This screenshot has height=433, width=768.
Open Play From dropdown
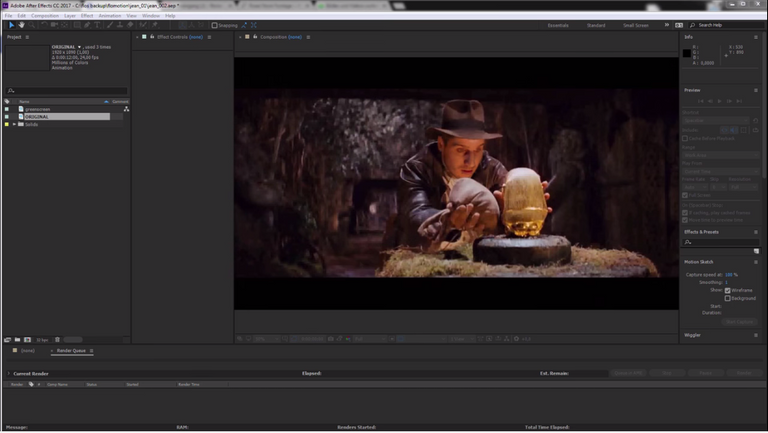pyautogui.click(x=720, y=172)
